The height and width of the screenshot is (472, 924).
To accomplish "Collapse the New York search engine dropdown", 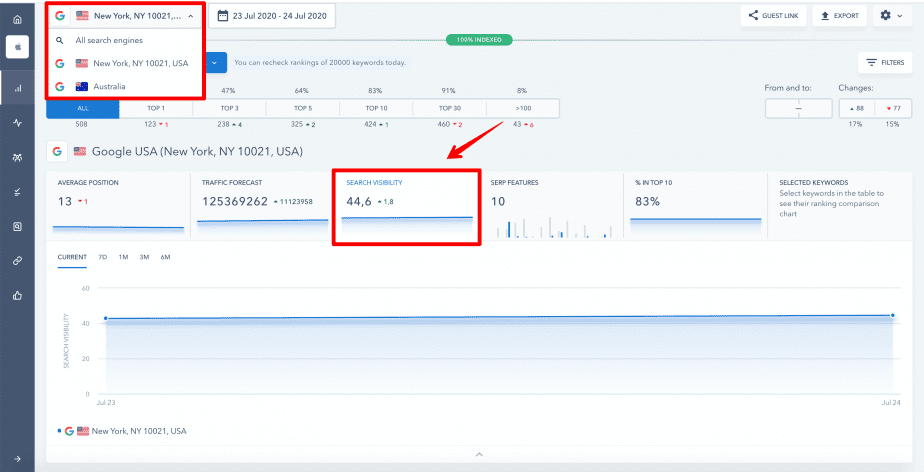I will tap(191, 16).
